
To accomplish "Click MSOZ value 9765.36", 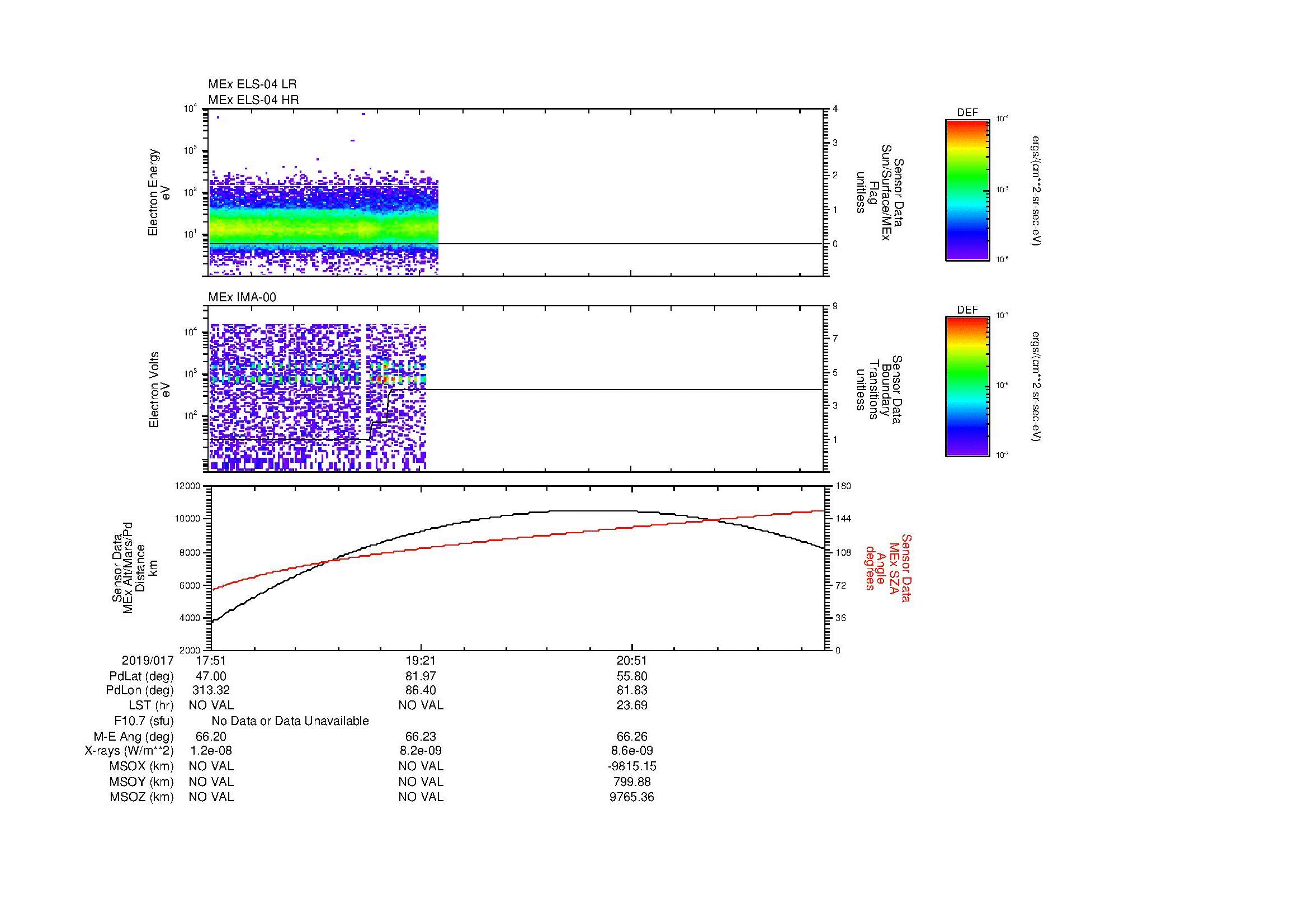I will 632,797.
